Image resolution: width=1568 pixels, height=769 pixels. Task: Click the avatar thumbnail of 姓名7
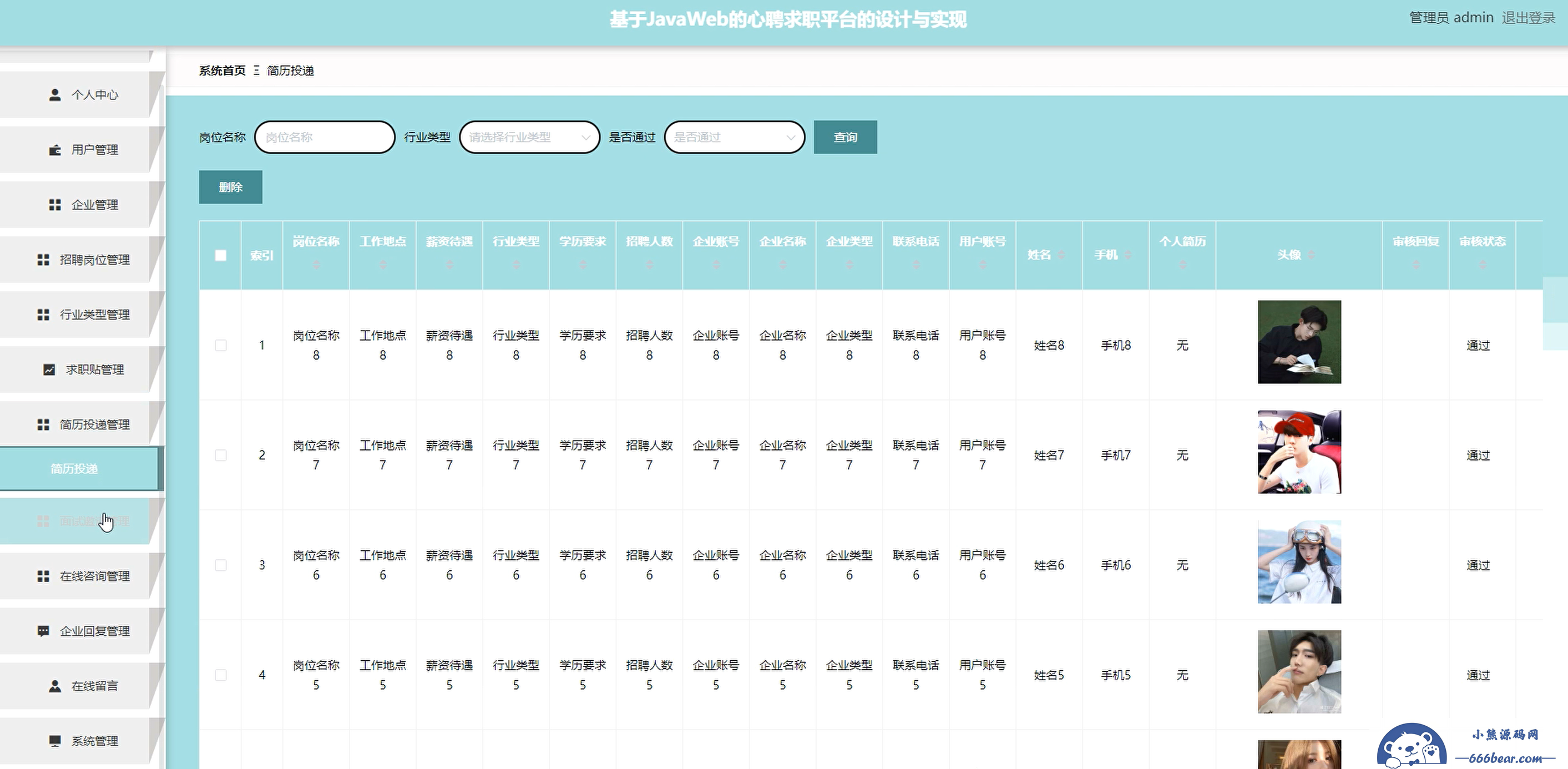click(1299, 452)
